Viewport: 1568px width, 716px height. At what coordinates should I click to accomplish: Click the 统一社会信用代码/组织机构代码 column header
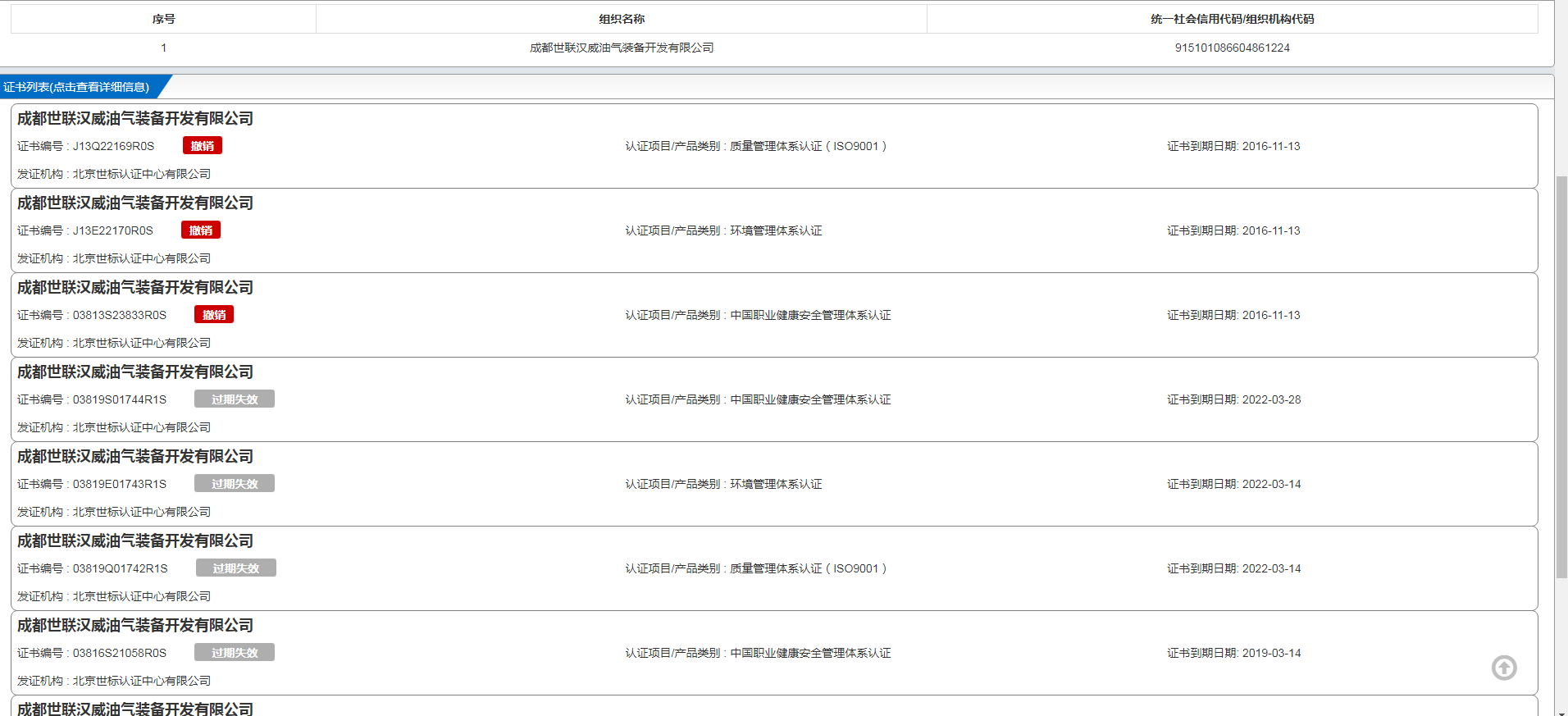(1233, 19)
